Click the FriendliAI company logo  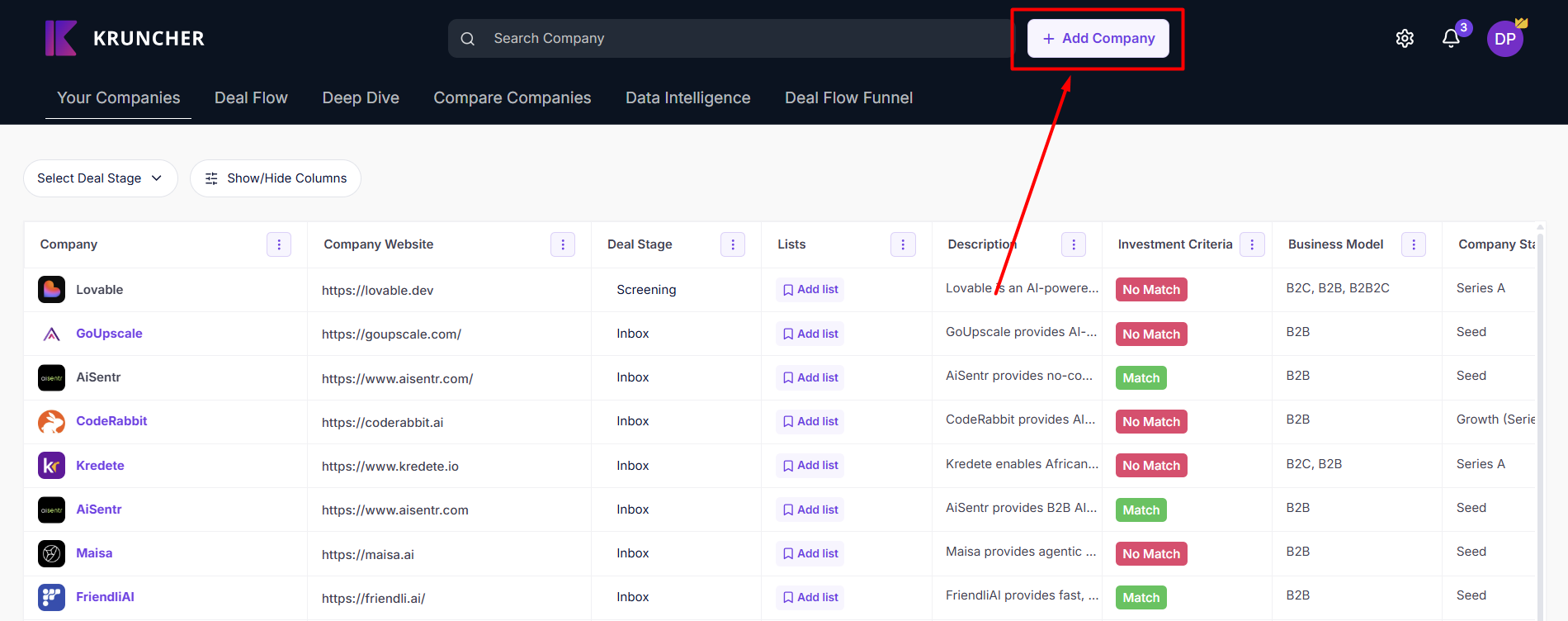coord(51,597)
